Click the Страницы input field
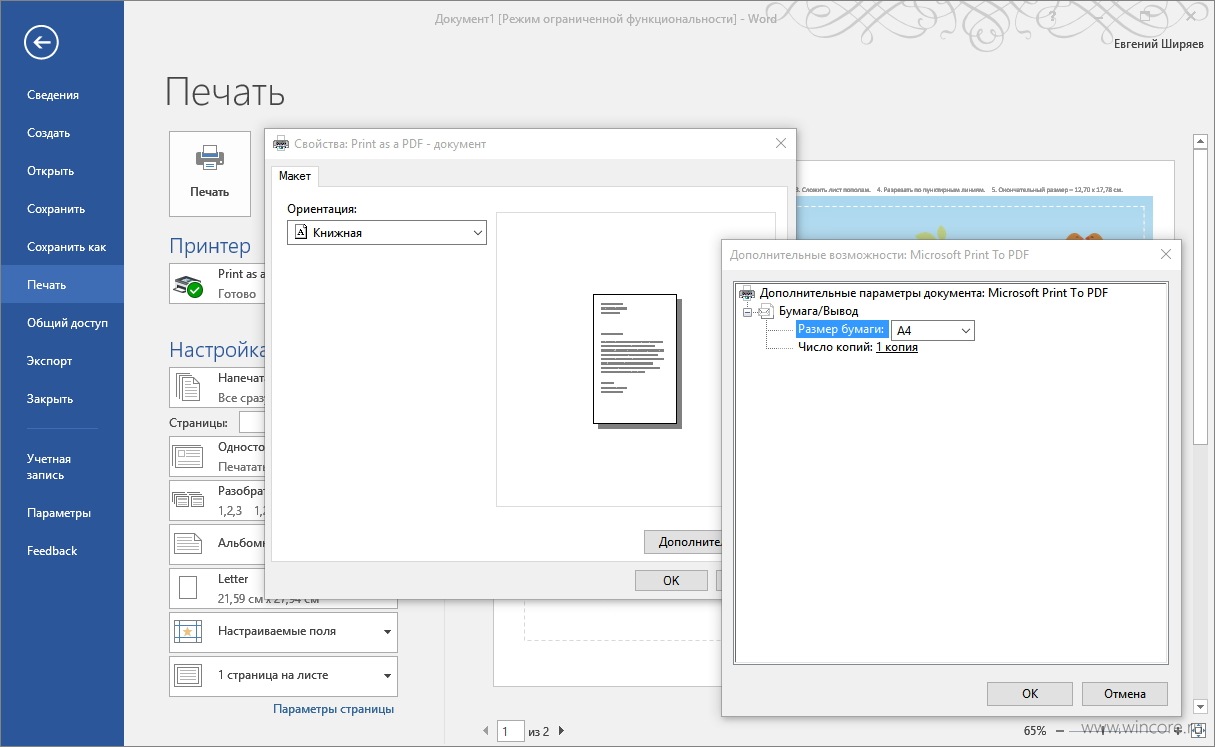This screenshot has width=1215, height=747. coord(251,423)
